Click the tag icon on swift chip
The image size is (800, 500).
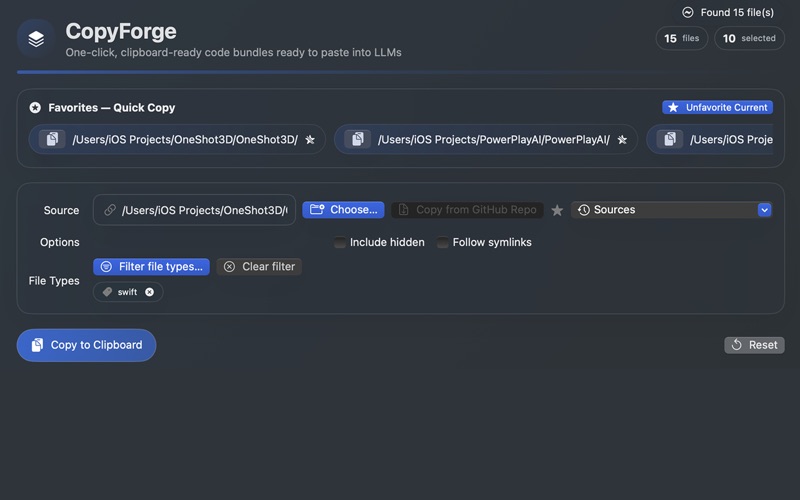tap(107, 292)
